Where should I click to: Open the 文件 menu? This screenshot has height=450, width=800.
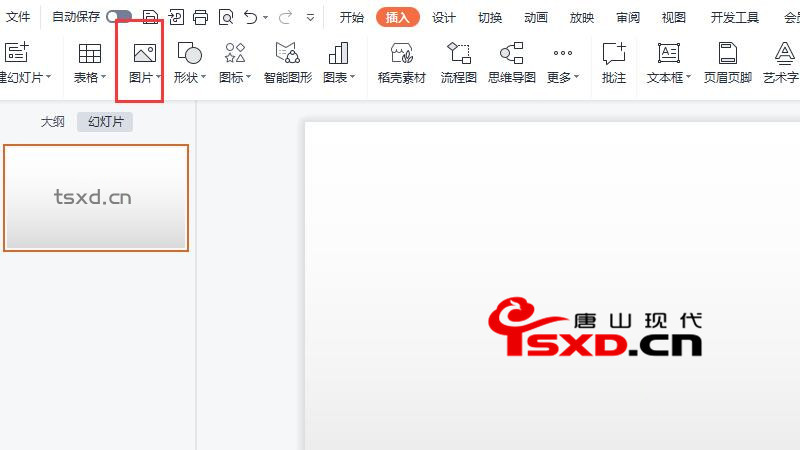(18, 17)
